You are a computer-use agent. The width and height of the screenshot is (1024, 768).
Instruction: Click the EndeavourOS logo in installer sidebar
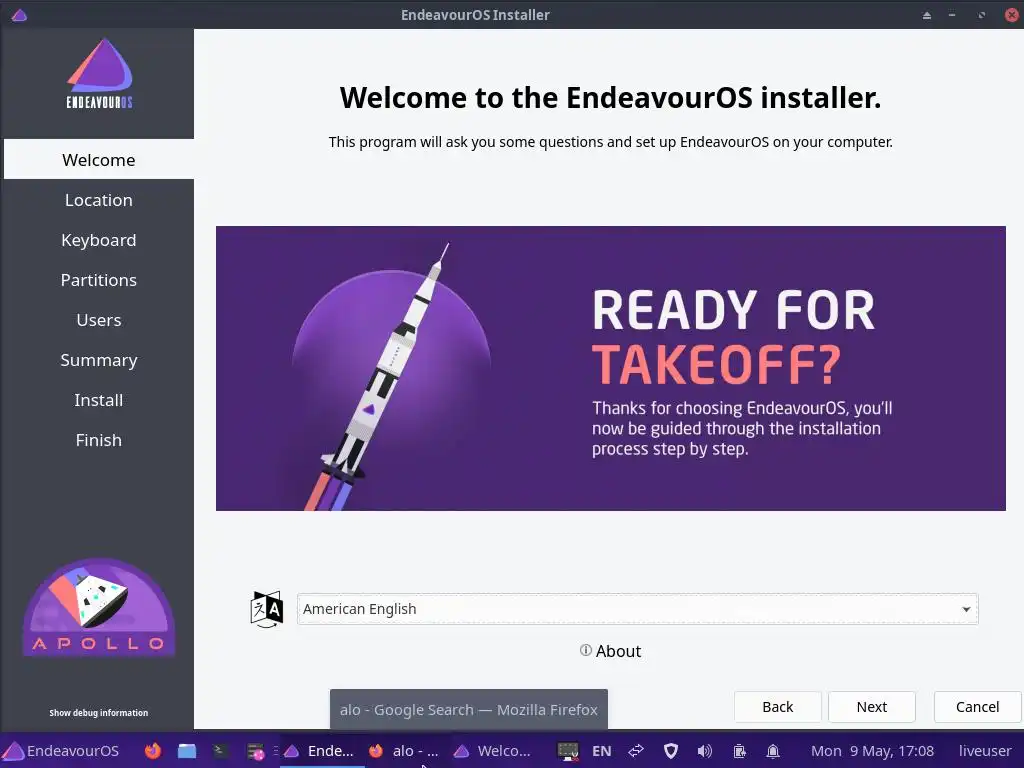pyautogui.click(x=99, y=73)
